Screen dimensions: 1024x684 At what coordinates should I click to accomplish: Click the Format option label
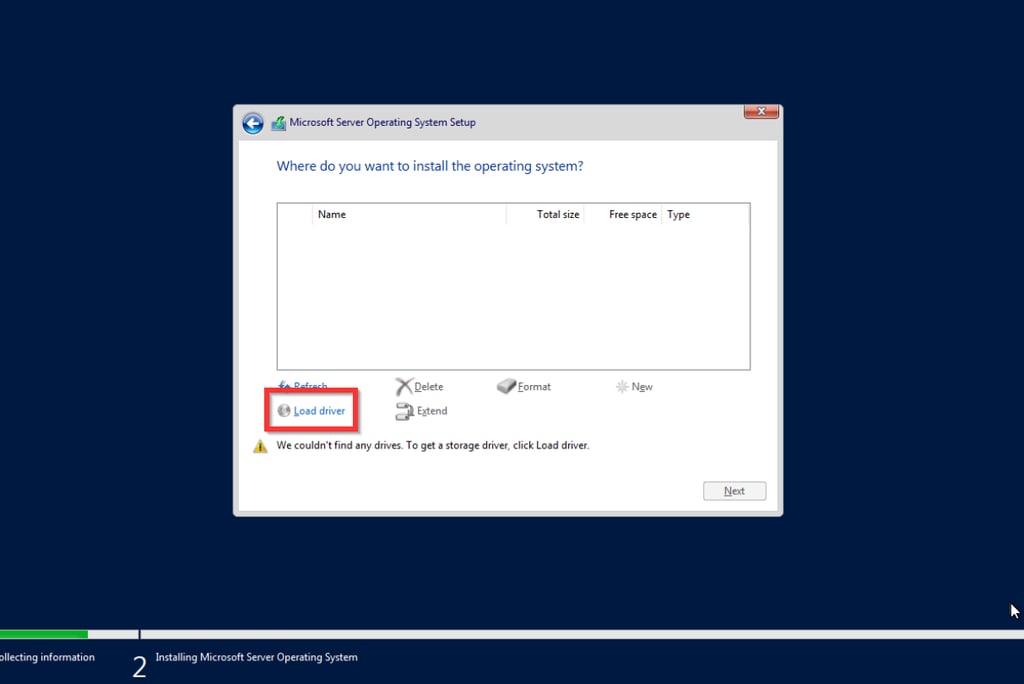(534, 387)
